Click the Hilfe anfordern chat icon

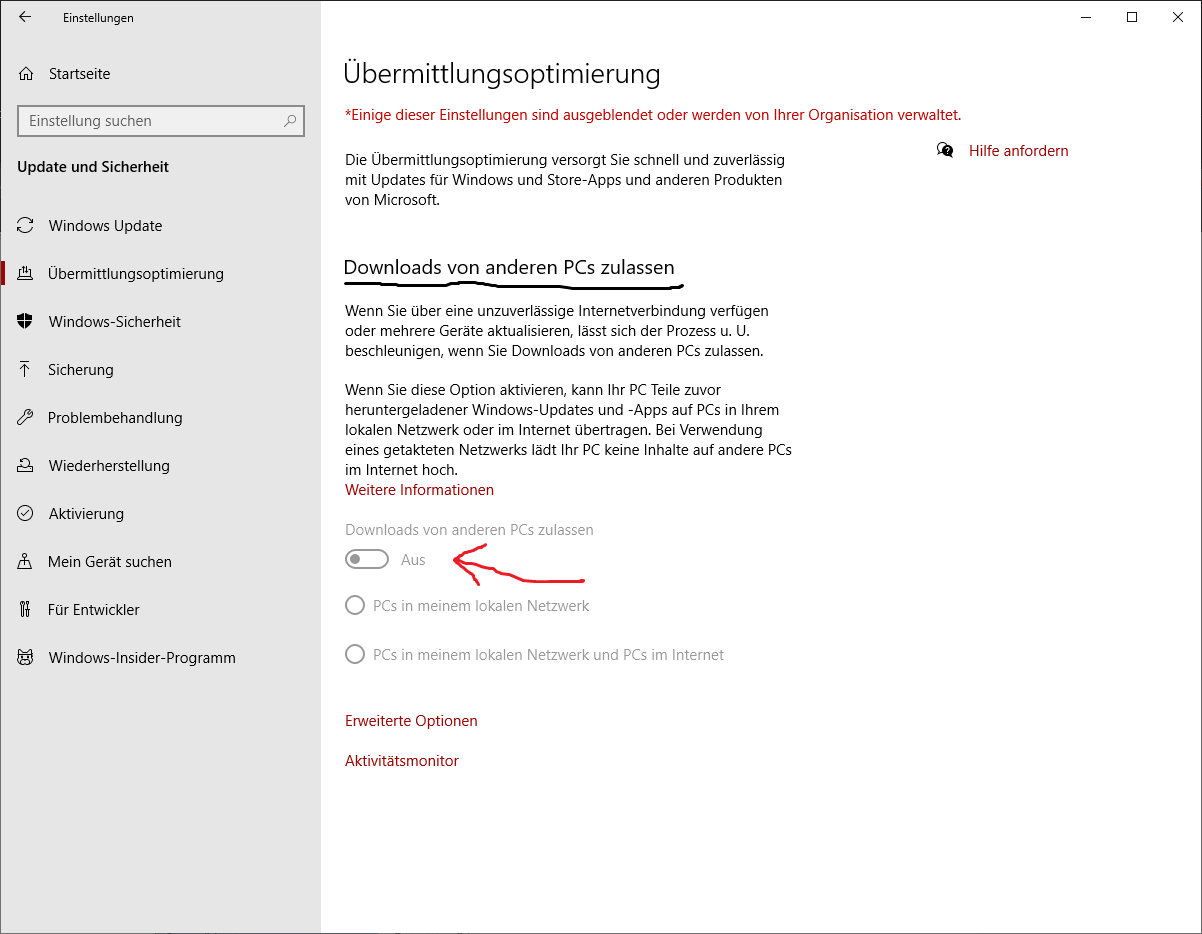coord(945,151)
